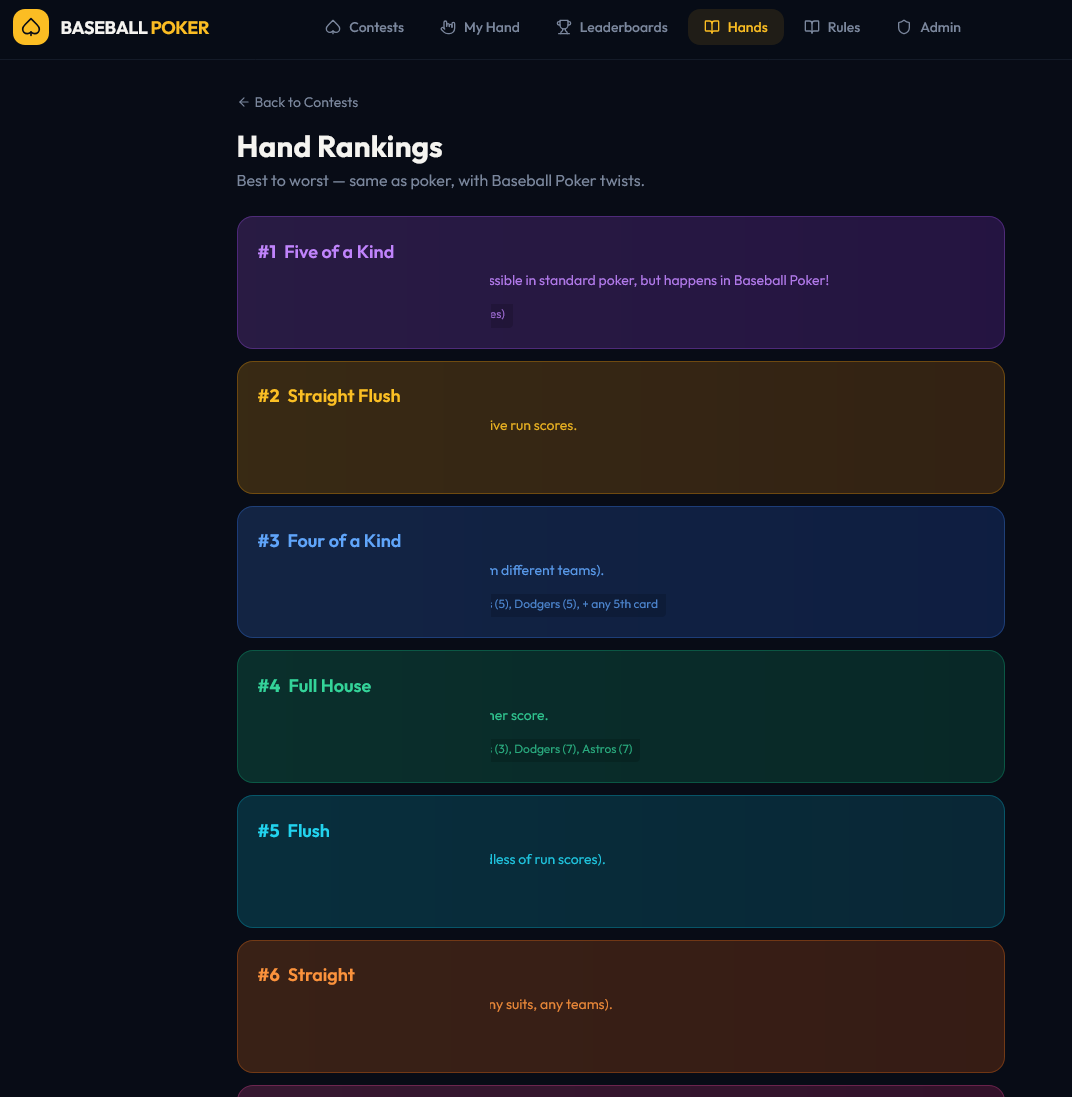Click the Four of a Kind example chip
Viewport: 1072px width, 1097px height.
[577, 604]
